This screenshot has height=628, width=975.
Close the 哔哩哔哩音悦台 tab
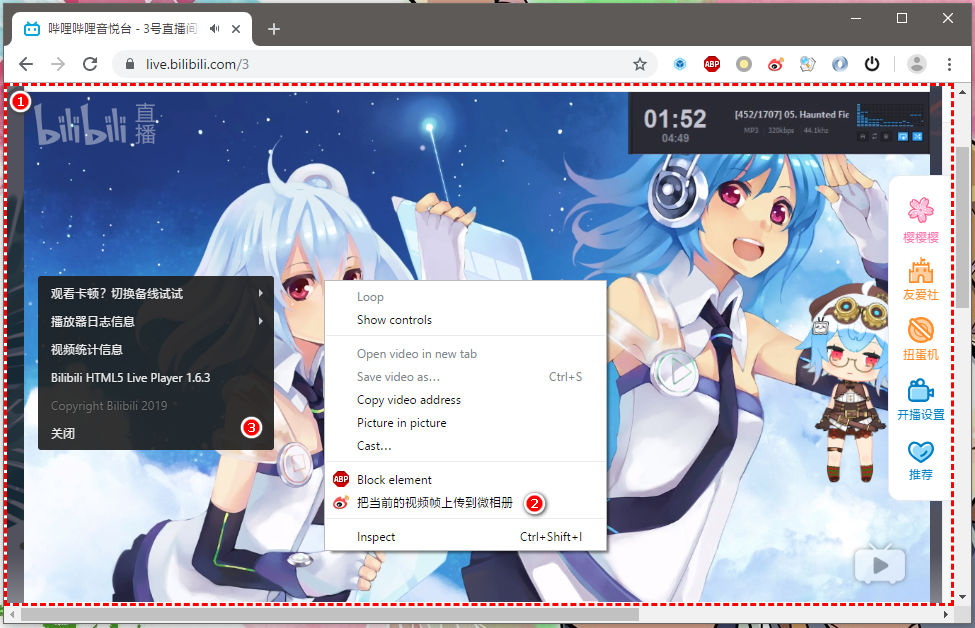point(236,29)
